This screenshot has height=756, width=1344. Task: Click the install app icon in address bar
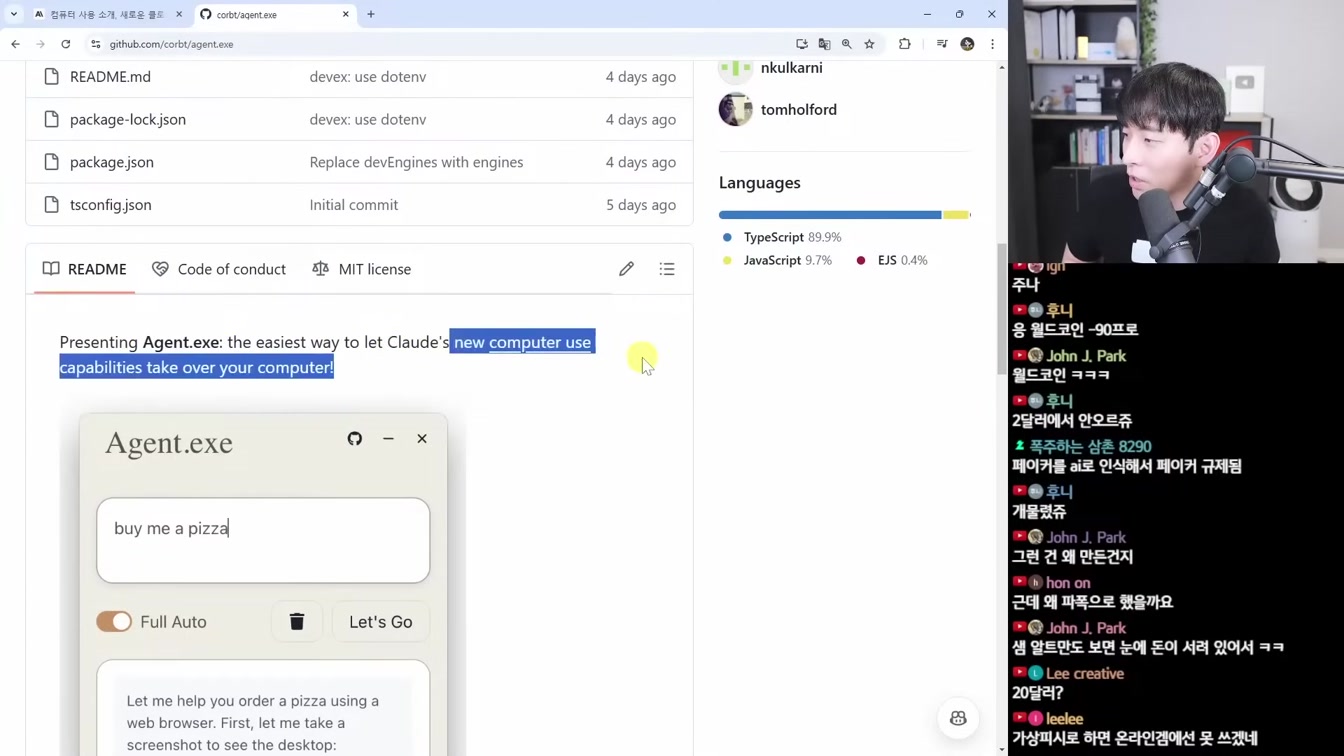pos(802,44)
